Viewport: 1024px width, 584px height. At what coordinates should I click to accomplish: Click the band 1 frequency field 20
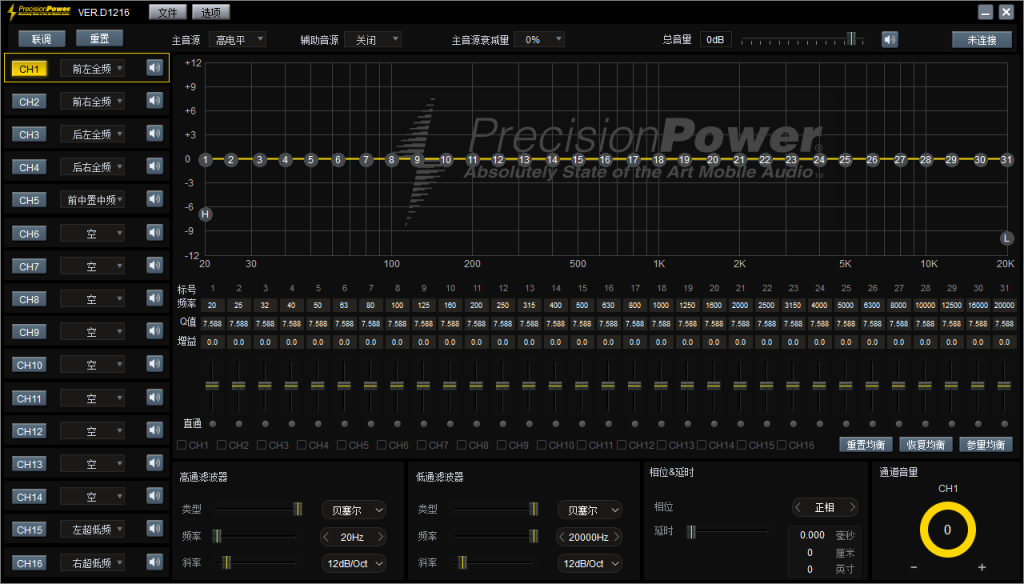pos(212,305)
